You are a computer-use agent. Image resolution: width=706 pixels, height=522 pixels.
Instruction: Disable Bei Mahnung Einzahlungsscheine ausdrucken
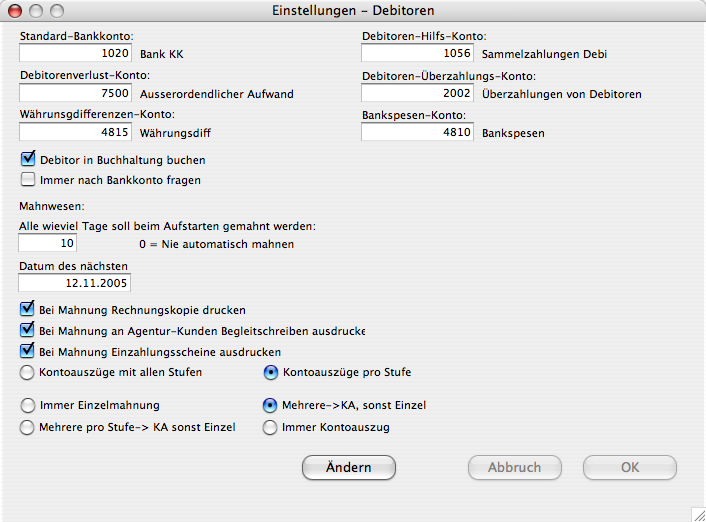tap(28, 352)
